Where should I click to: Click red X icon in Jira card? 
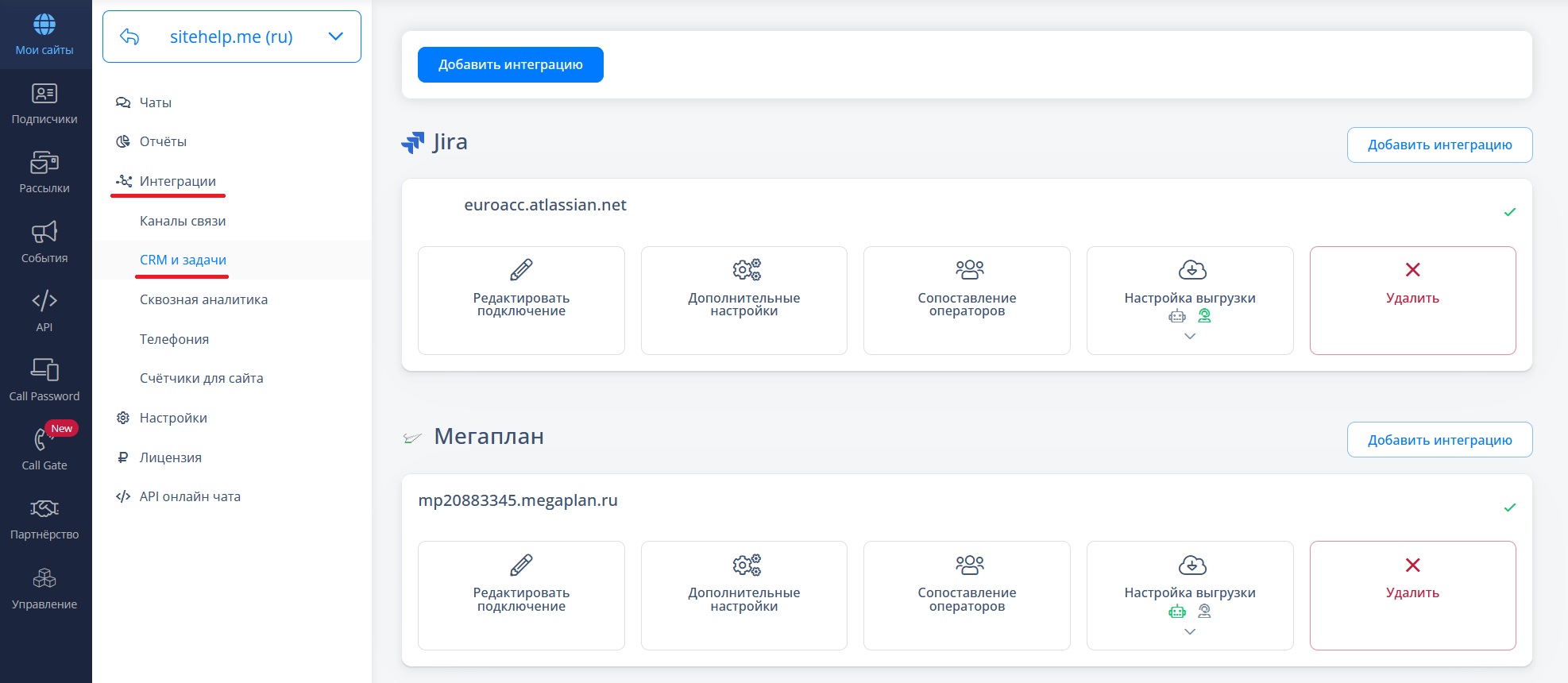[1412, 270]
